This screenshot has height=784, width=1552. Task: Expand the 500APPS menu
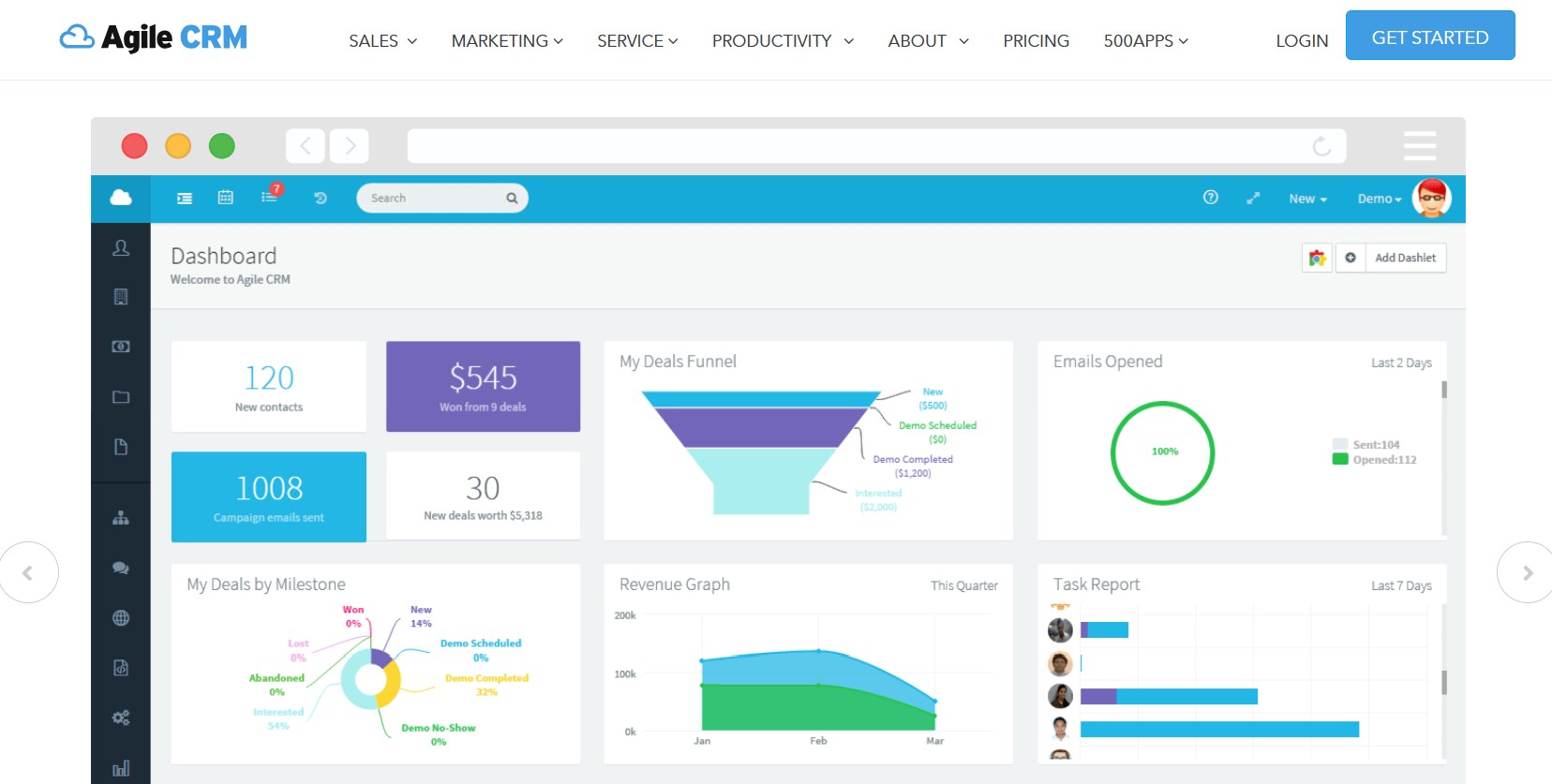pyautogui.click(x=1145, y=41)
